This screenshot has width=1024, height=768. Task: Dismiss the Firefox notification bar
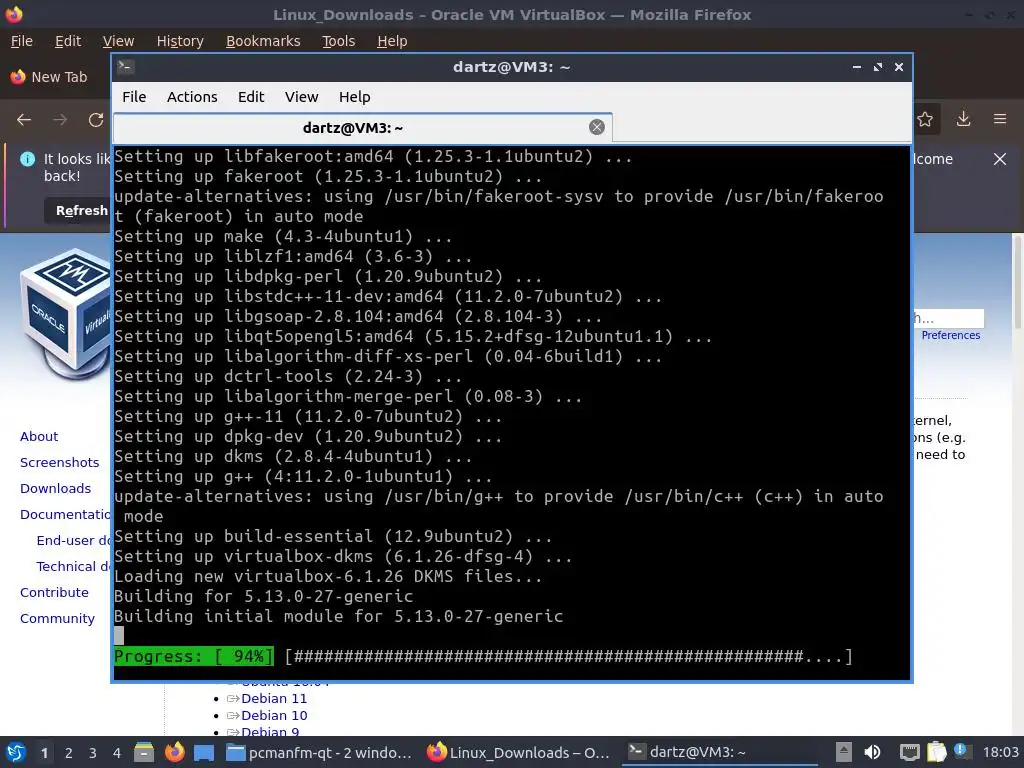pos(1000,159)
